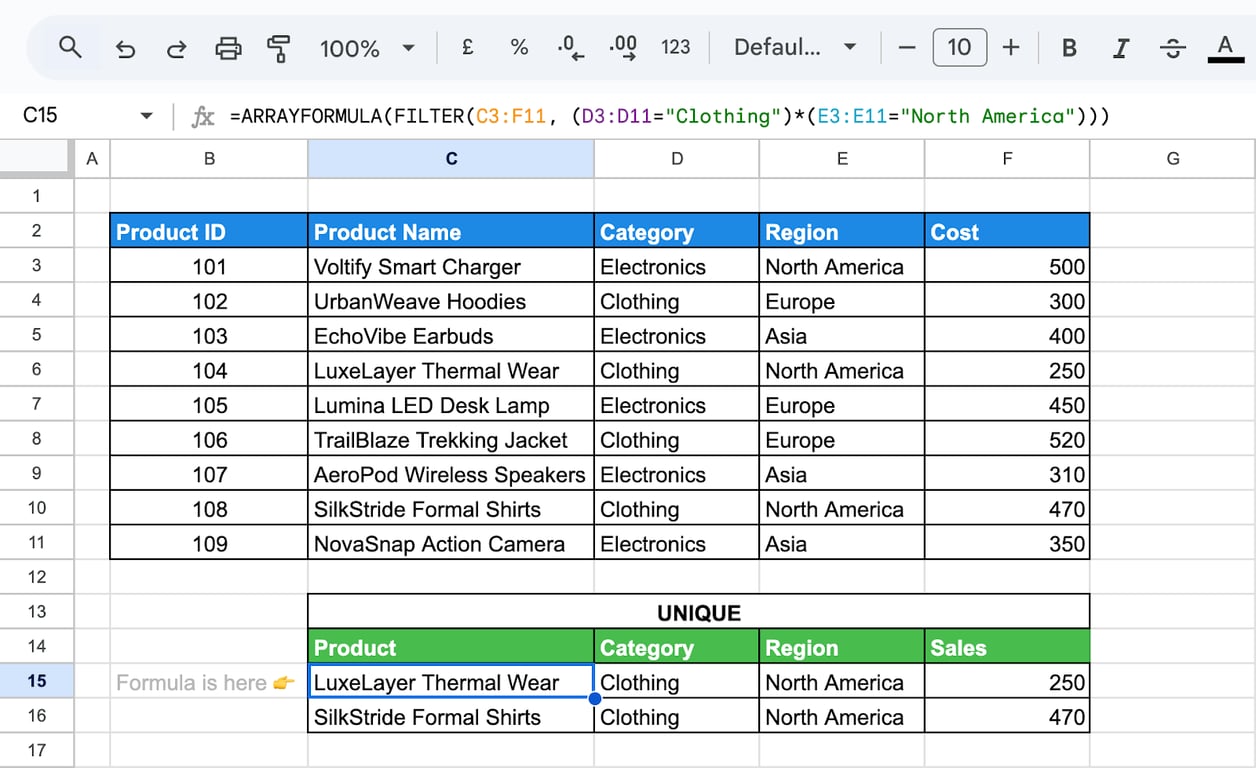Click cost cell 310

[1007, 474]
